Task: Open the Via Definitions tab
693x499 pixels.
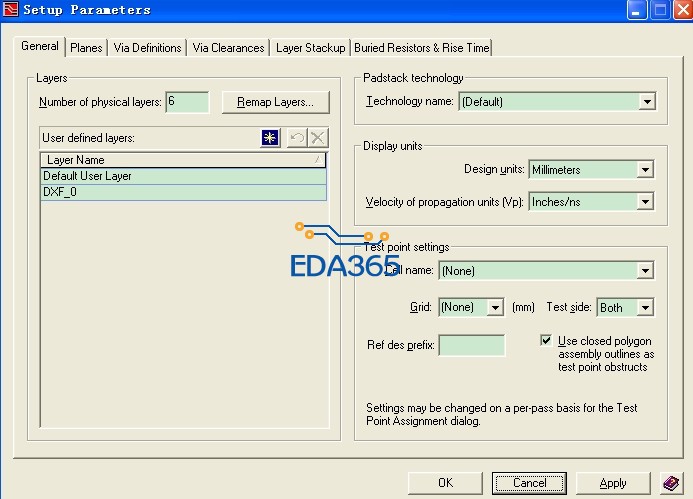Action: click(x=147, y=48)
